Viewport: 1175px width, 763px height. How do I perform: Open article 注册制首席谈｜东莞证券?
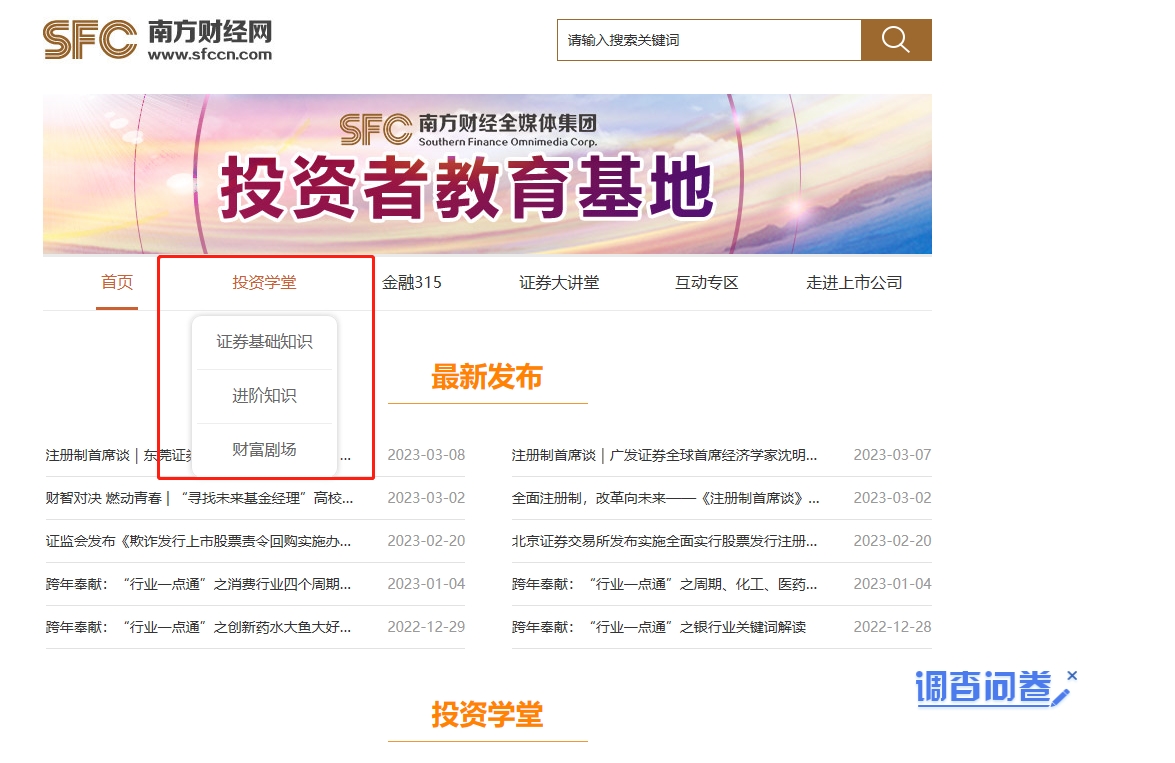[199, 455]
